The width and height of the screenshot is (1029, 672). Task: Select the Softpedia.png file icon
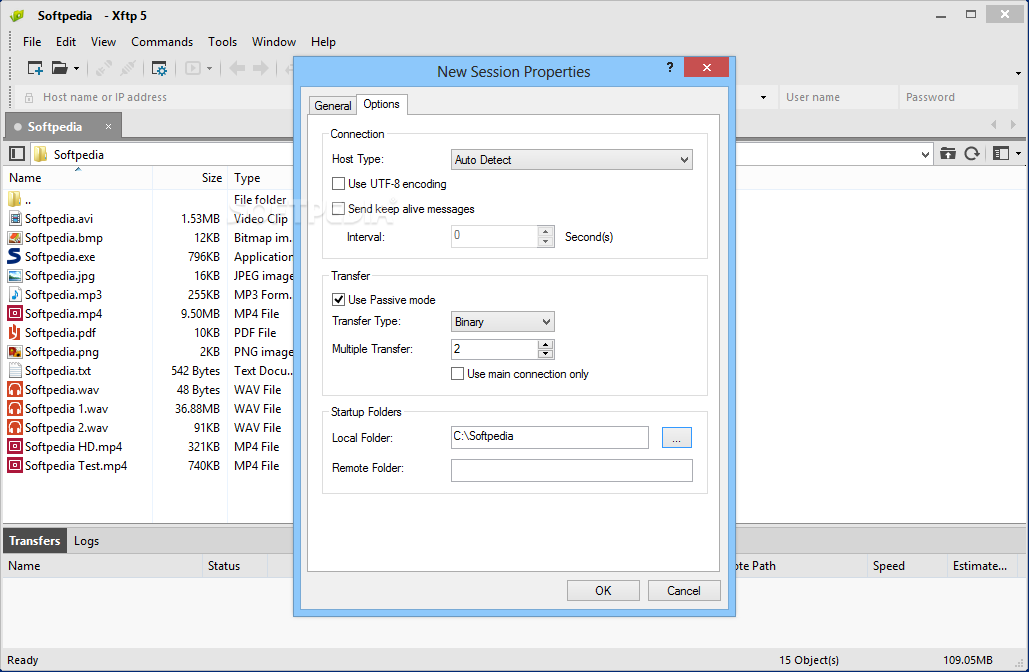[15, 351]
